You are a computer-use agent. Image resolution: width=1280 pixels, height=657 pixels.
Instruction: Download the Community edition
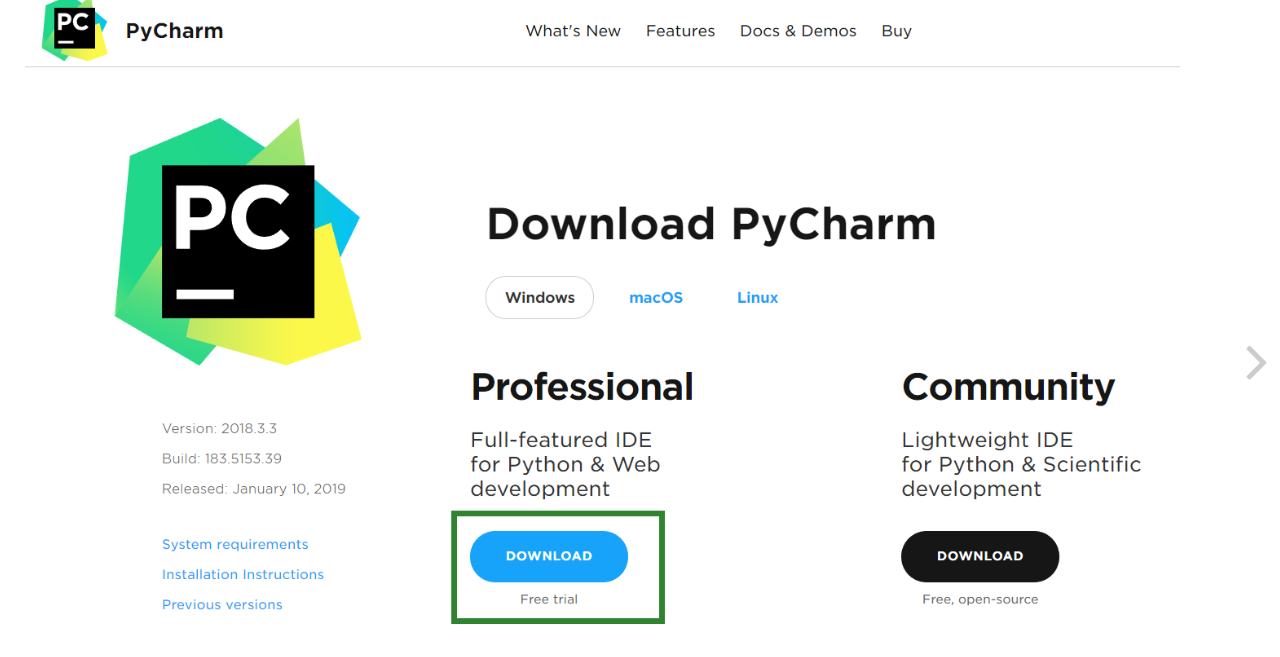coord(980,556)
